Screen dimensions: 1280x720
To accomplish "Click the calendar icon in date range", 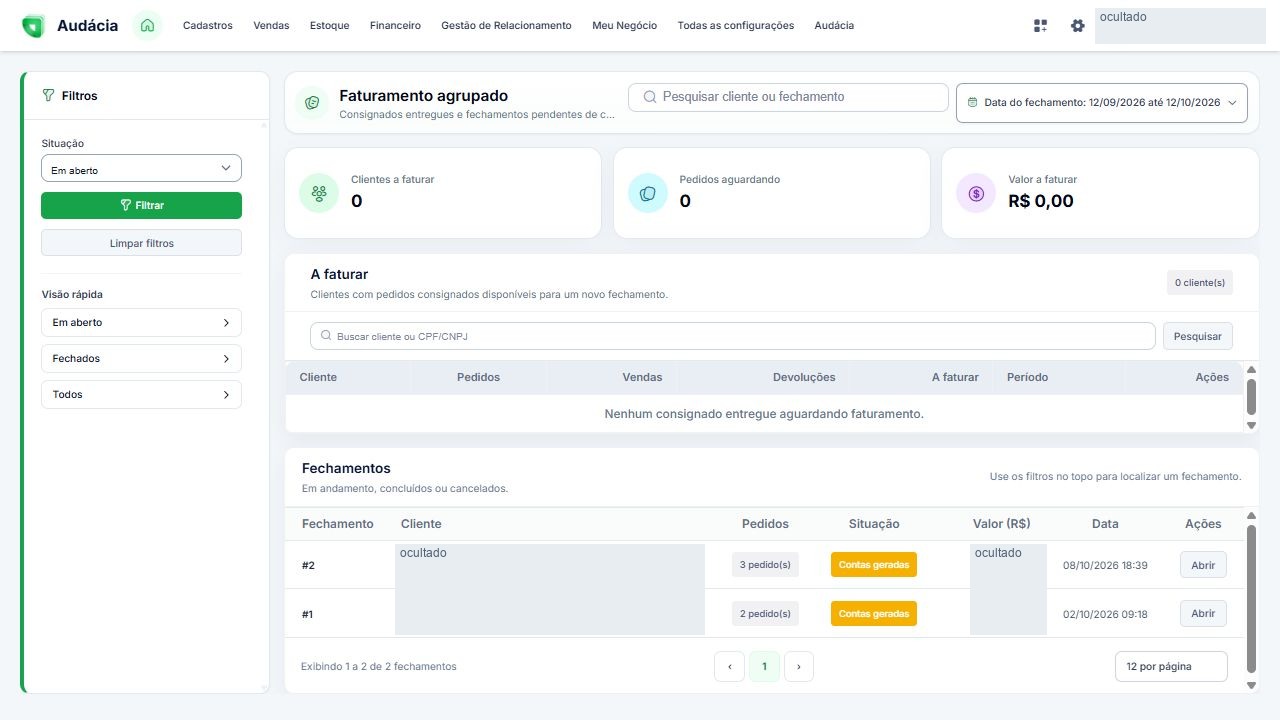I will click(x=972, y=102).
